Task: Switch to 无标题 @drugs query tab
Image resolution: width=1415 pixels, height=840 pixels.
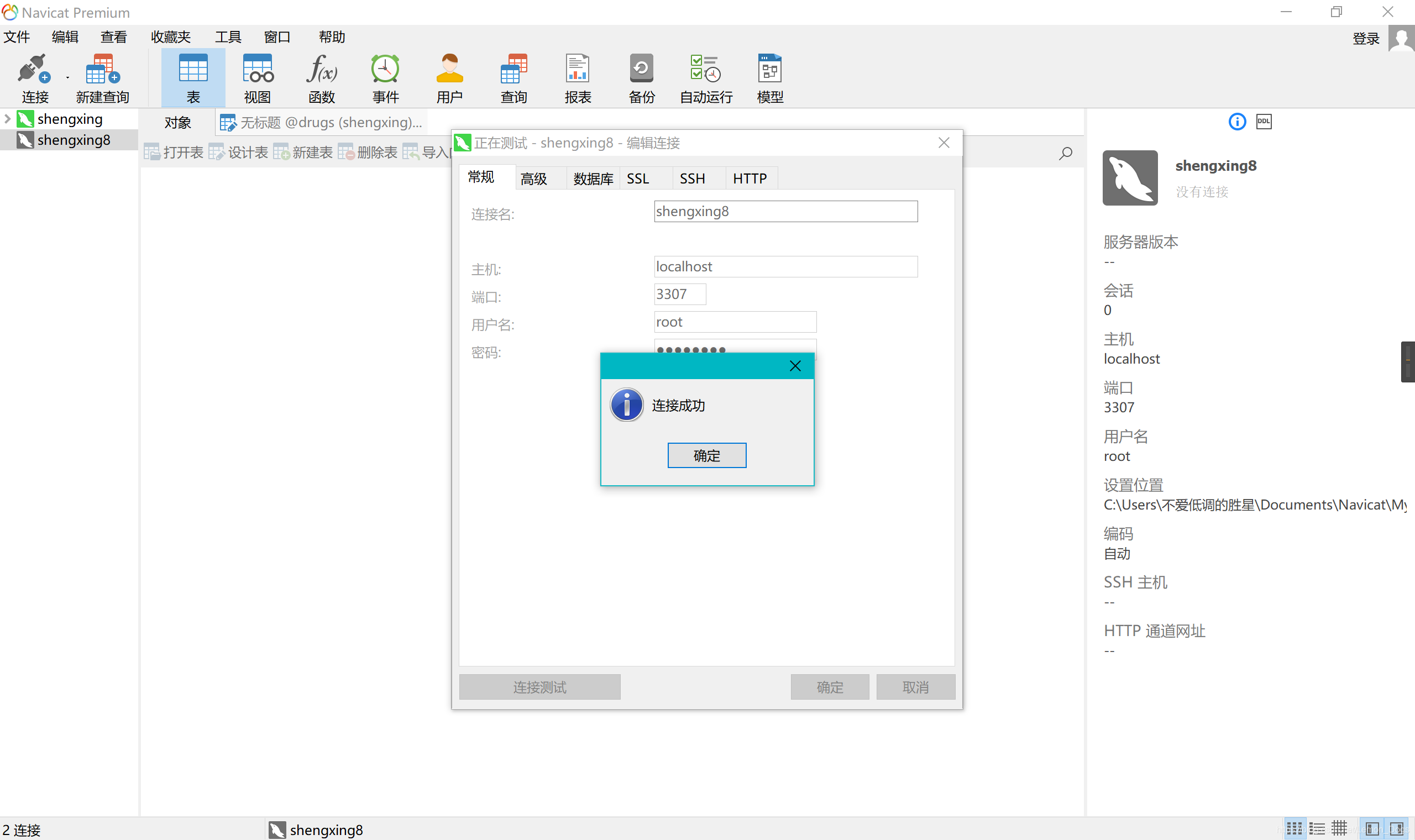Action: (322, 122)
